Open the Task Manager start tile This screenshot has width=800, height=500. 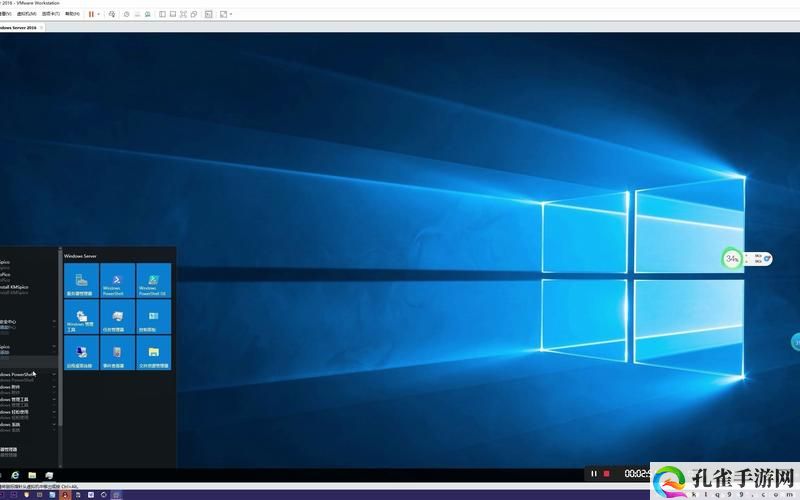click(x=117, y=317)
